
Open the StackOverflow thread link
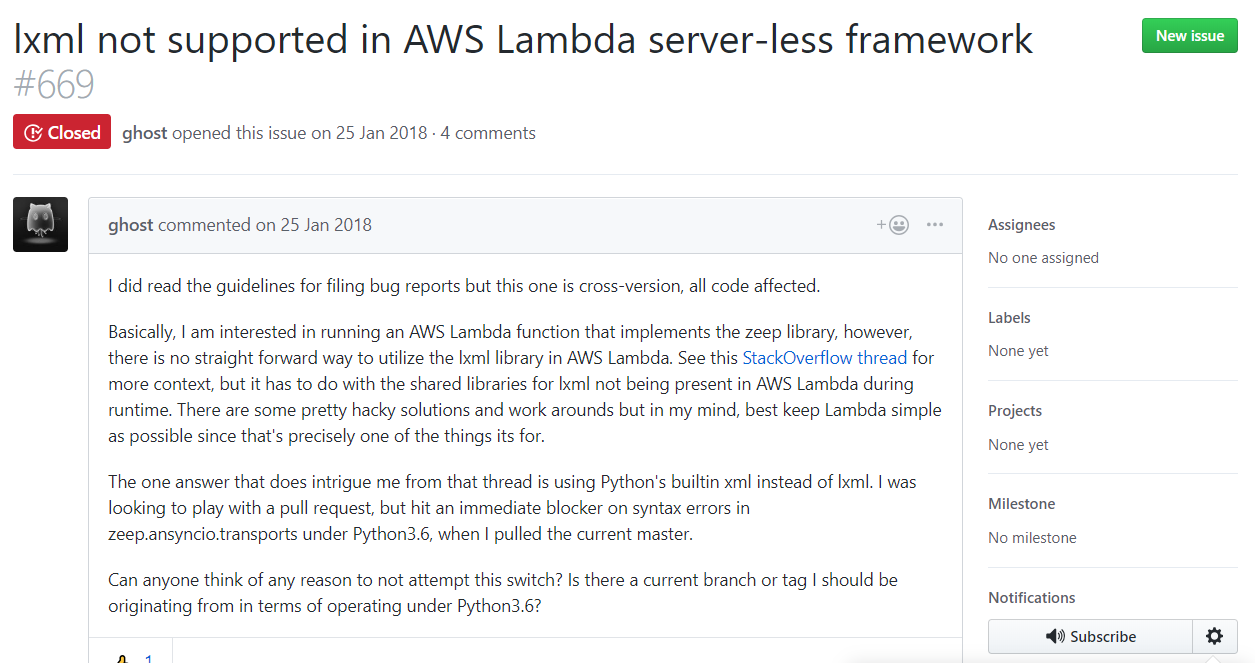coord(825,357)
